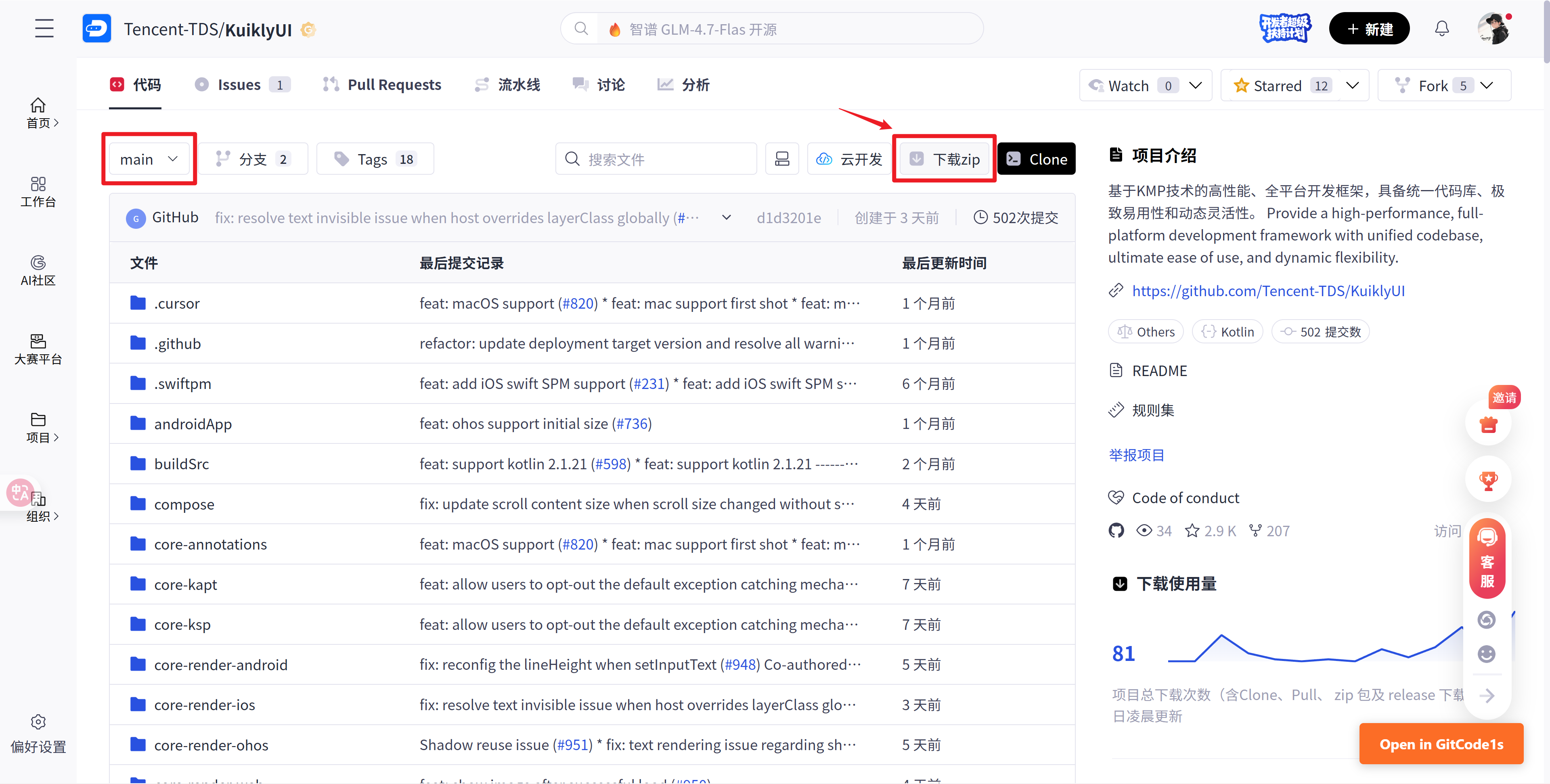Open the customer service 客服 widget

(1487, 559)
